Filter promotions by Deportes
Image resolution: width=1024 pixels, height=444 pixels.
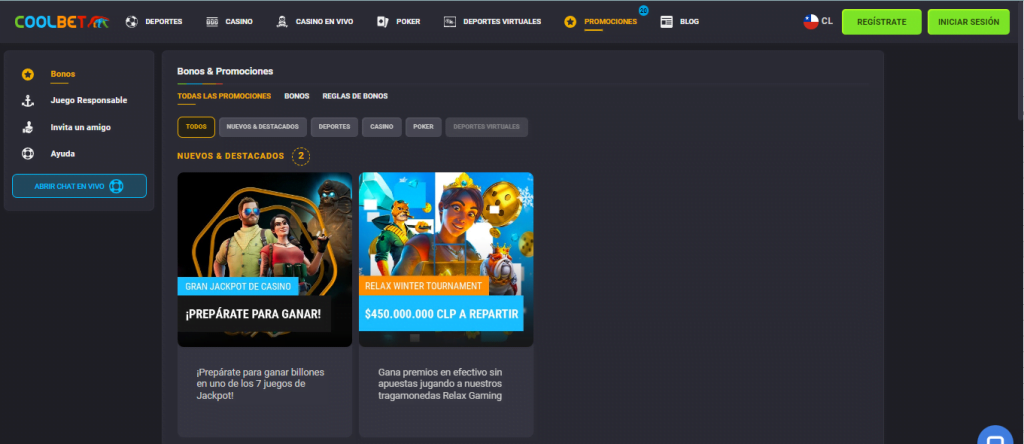[333, 127]
